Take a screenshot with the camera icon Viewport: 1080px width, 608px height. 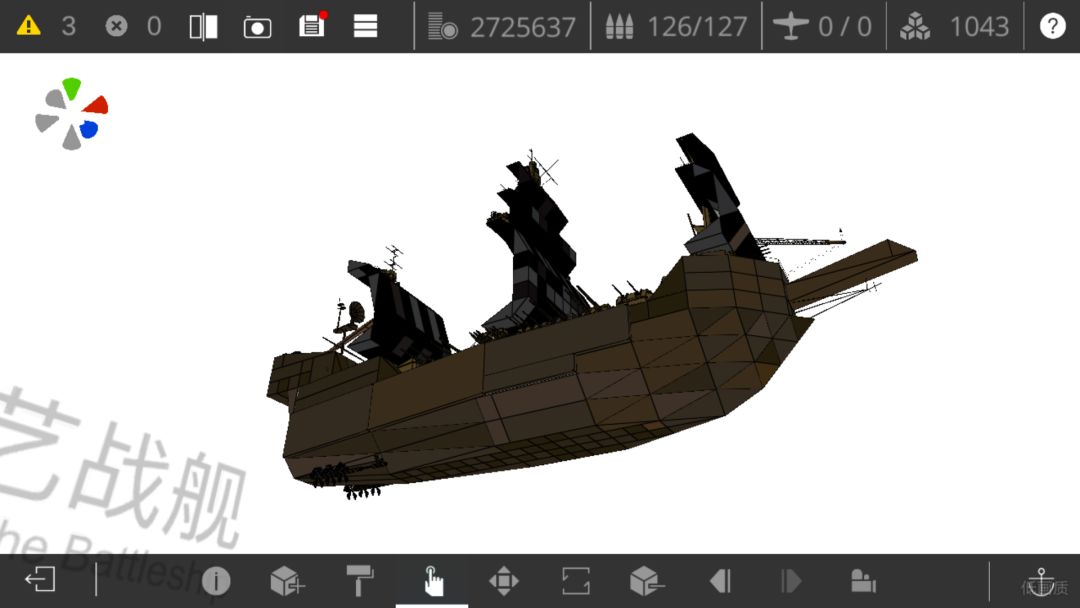point(257,26)
